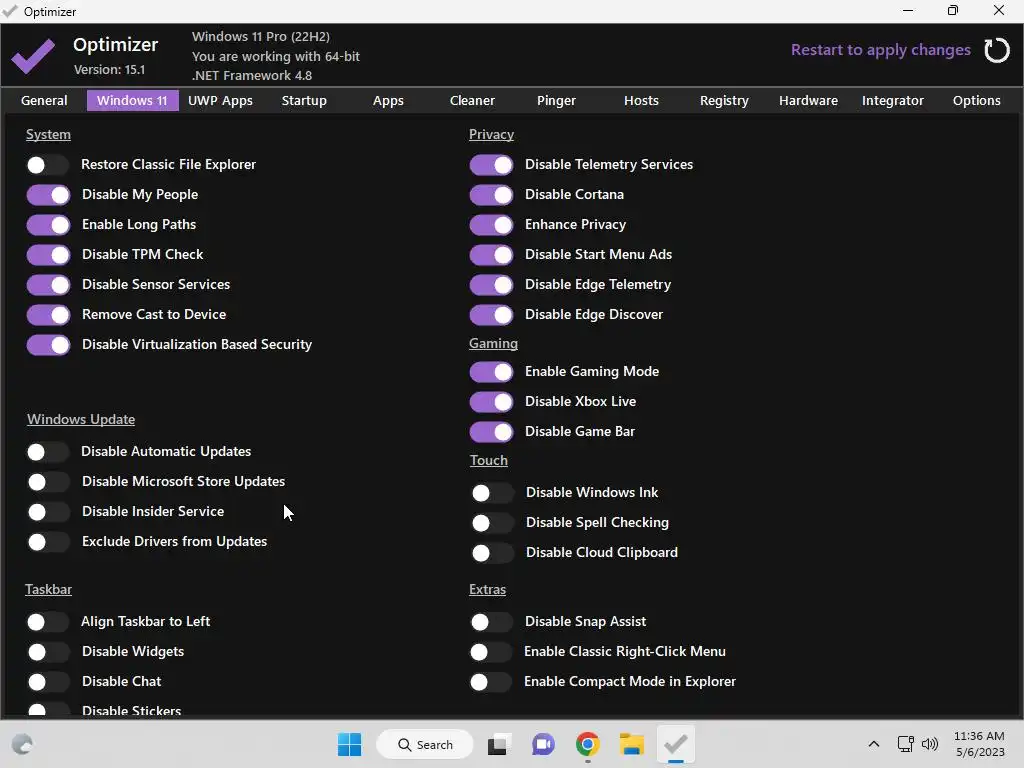Open Google Chrome from taskbar

[588, 744]
